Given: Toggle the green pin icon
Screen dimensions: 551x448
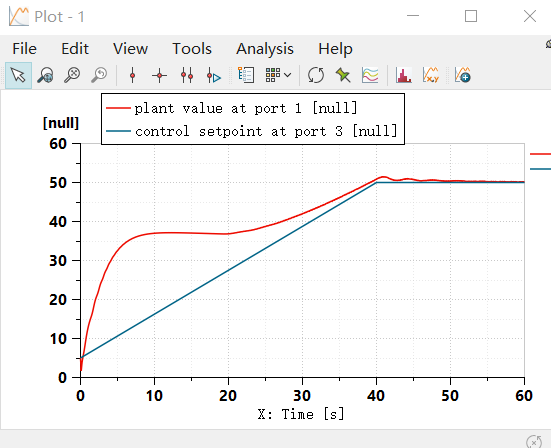Looking at the screenshot, I should (x=343, y=75).
